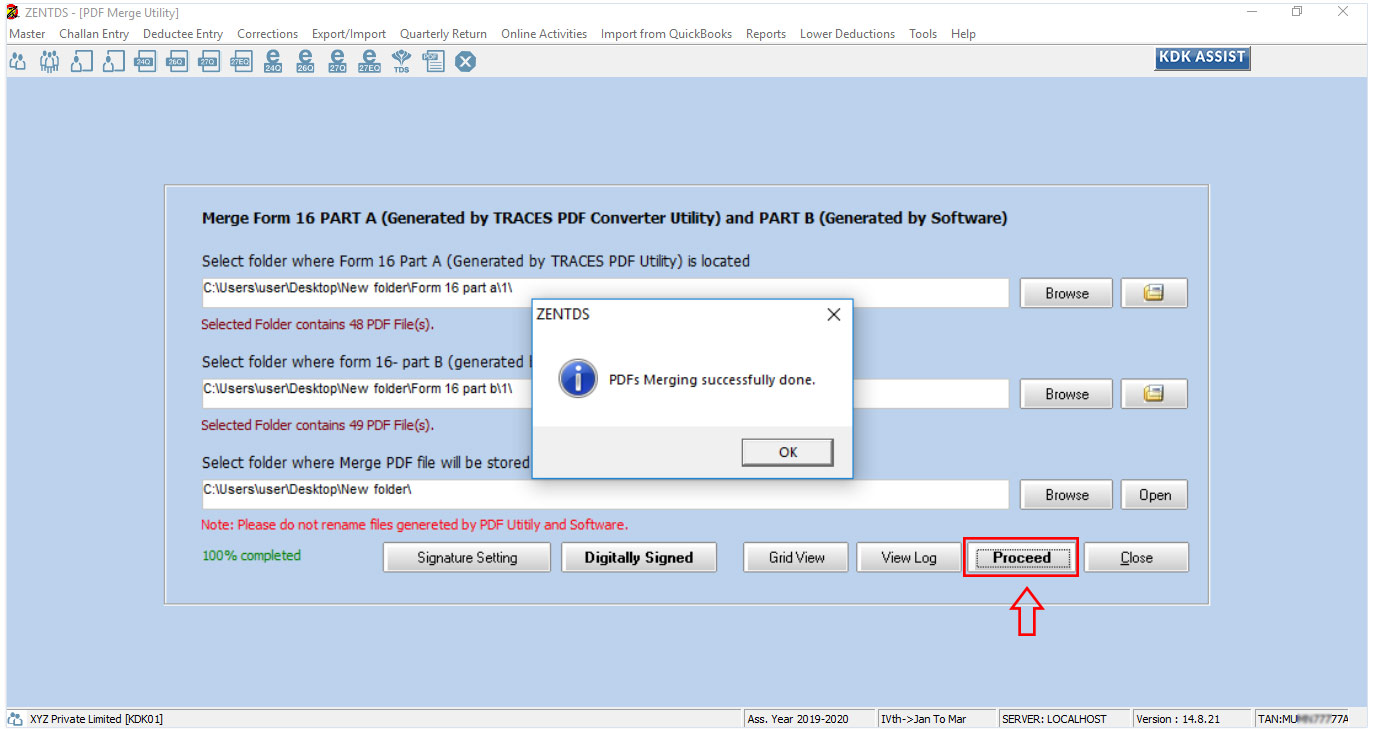This screenshot has height=731, width=1374.
Task: Click the people group icon in the toolbar
Action: (x=49, y=62)
